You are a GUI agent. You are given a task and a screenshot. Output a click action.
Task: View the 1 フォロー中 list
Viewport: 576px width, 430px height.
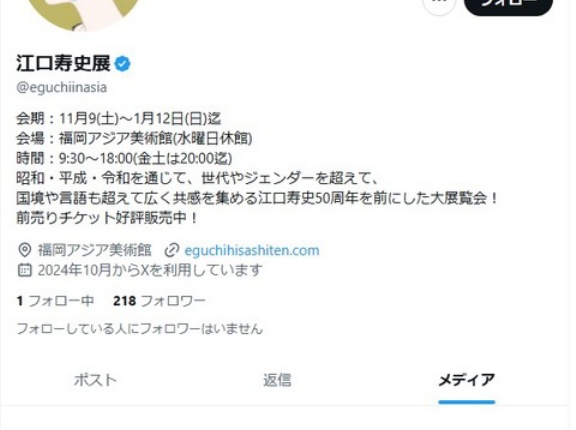pyautogui.click(x=55, y=301)
